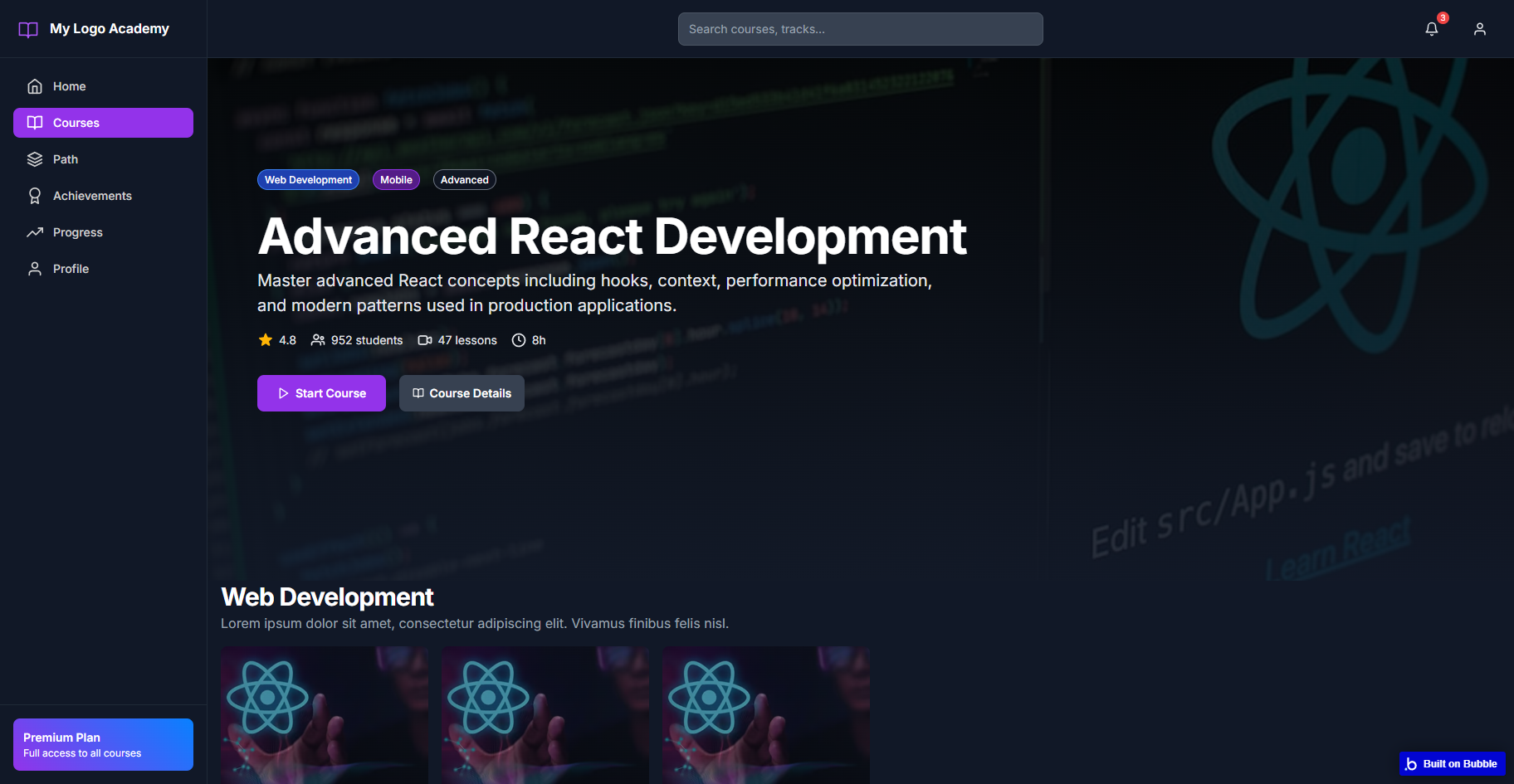Click the 952 students text
Image resolution: width=1514 pixels, height=784 pixels.
367,340
